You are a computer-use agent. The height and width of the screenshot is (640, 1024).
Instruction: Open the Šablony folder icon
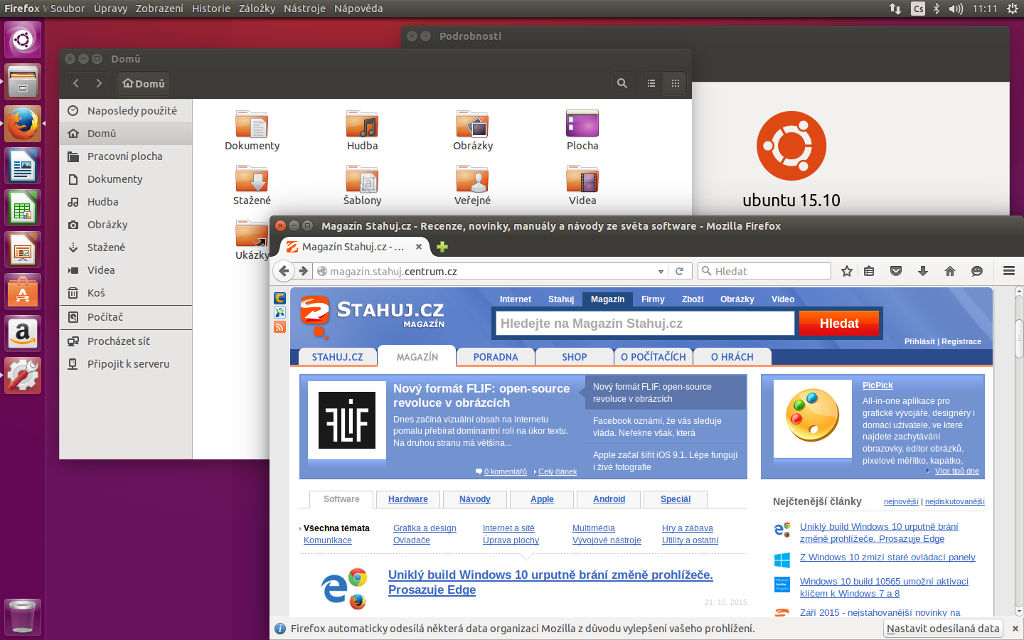click(362, 184)
